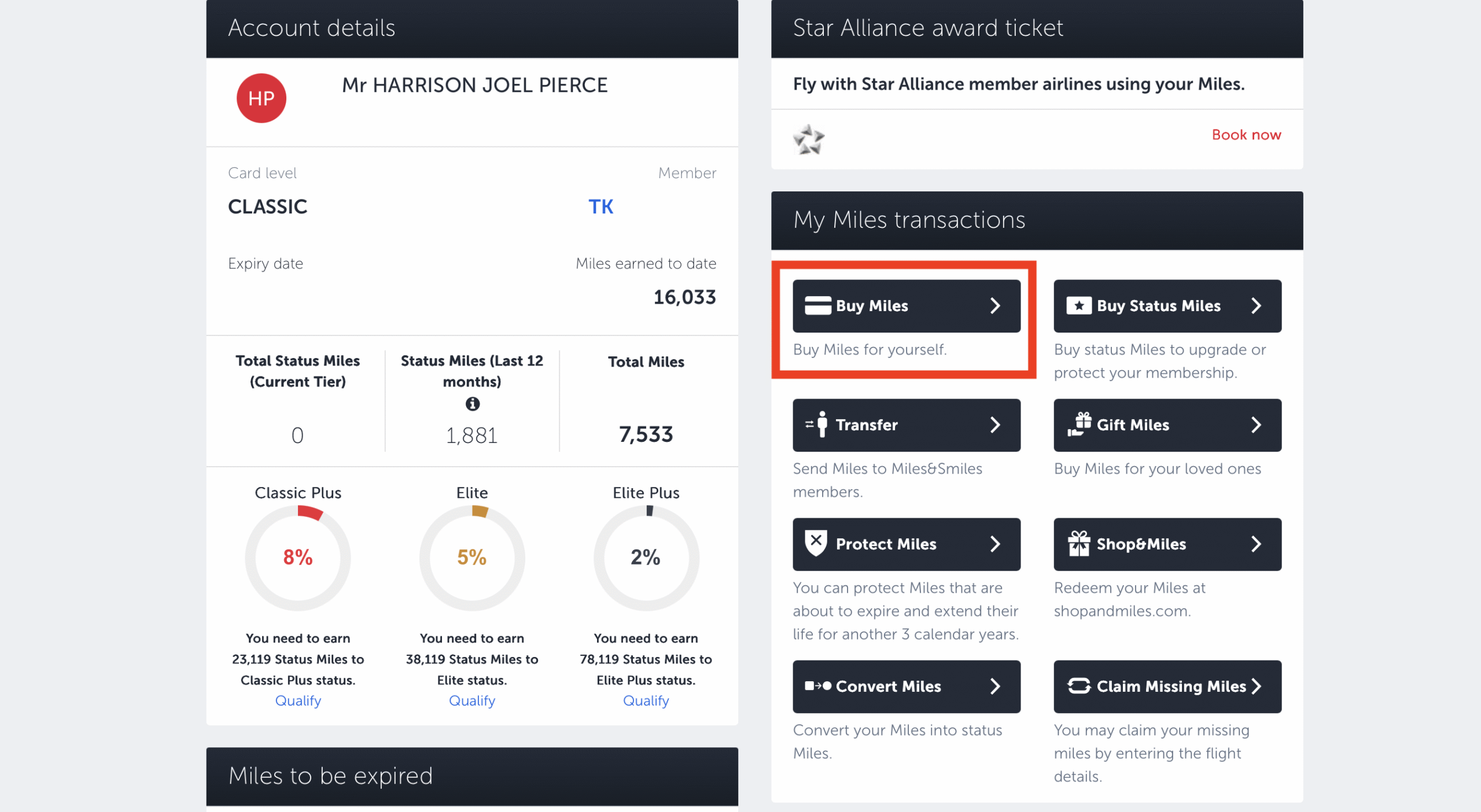
Task: Click the TK member link
Action: coord(600,206)
